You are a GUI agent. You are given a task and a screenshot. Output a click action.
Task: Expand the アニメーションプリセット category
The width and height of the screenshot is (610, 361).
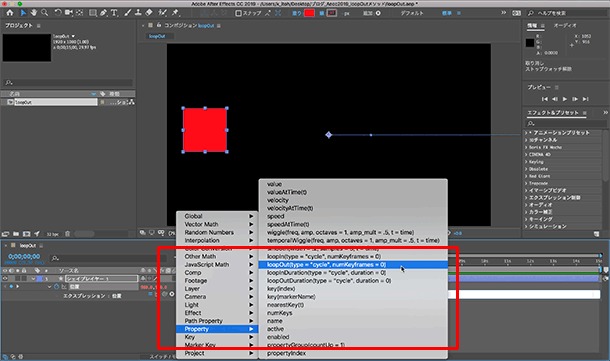[x=526, y=133]
